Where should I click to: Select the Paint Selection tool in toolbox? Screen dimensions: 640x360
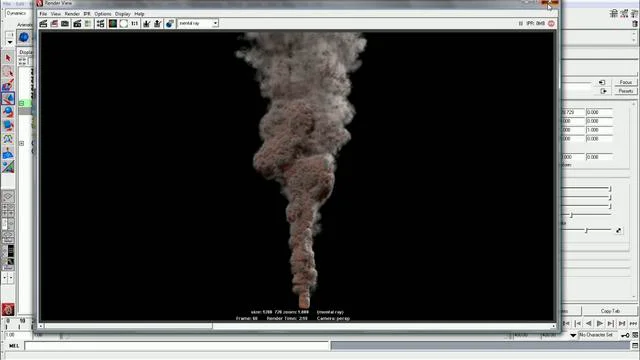(8, 85)
